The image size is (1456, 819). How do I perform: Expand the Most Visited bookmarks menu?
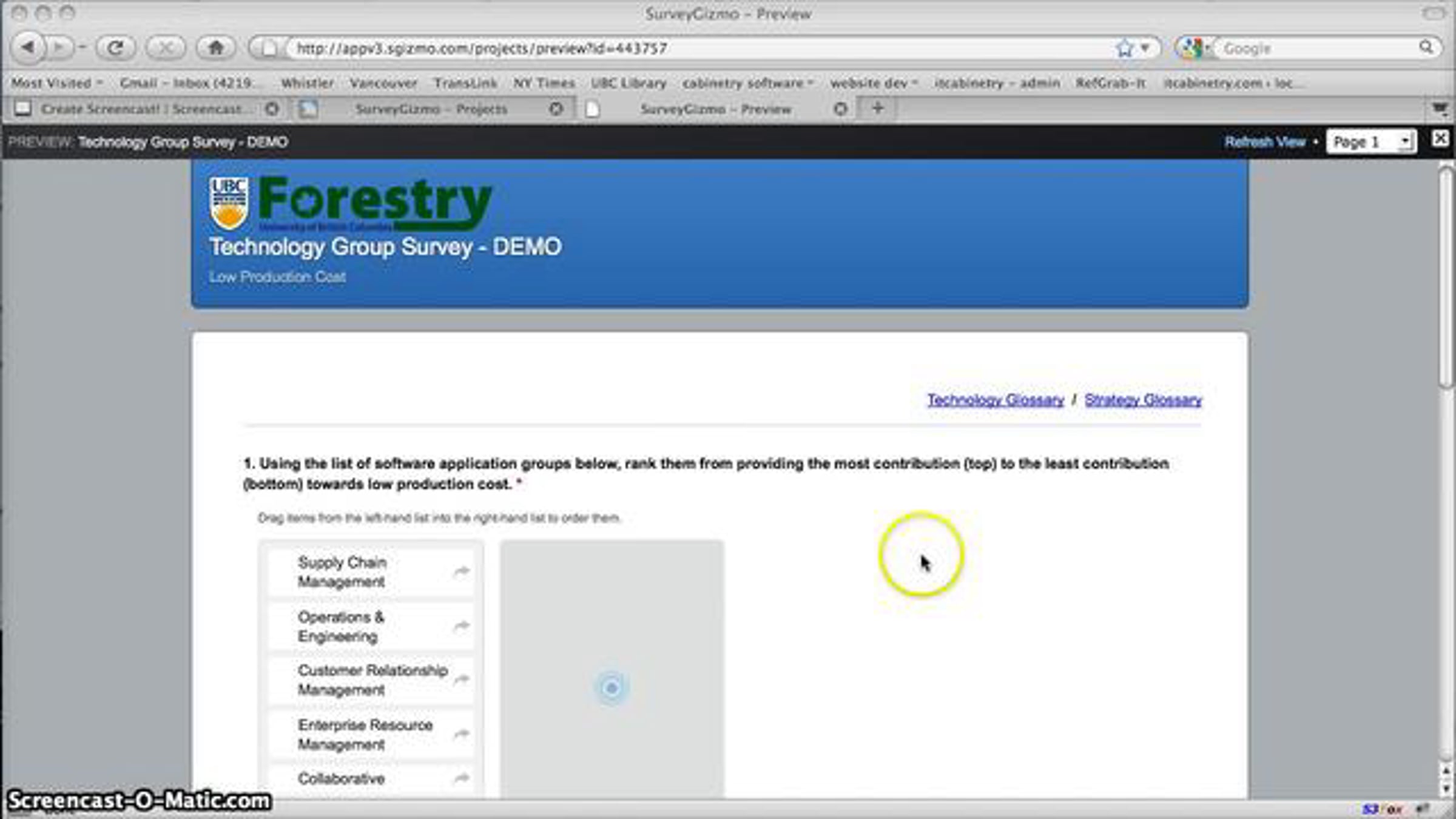[x=56, y=83]
